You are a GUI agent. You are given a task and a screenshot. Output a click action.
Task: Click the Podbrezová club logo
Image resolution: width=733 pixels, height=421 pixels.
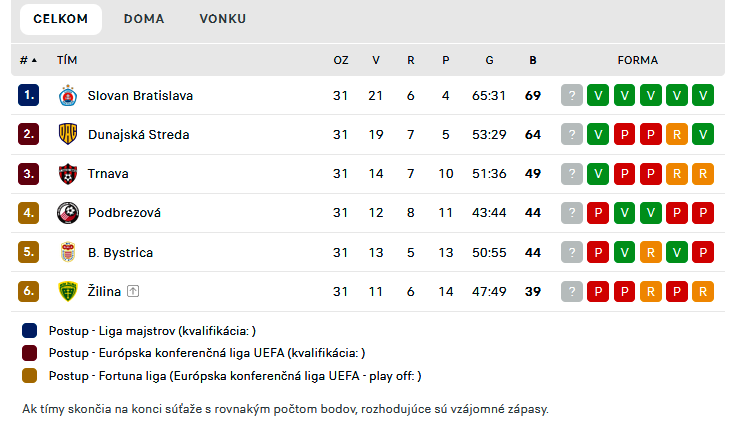[68, 213]
